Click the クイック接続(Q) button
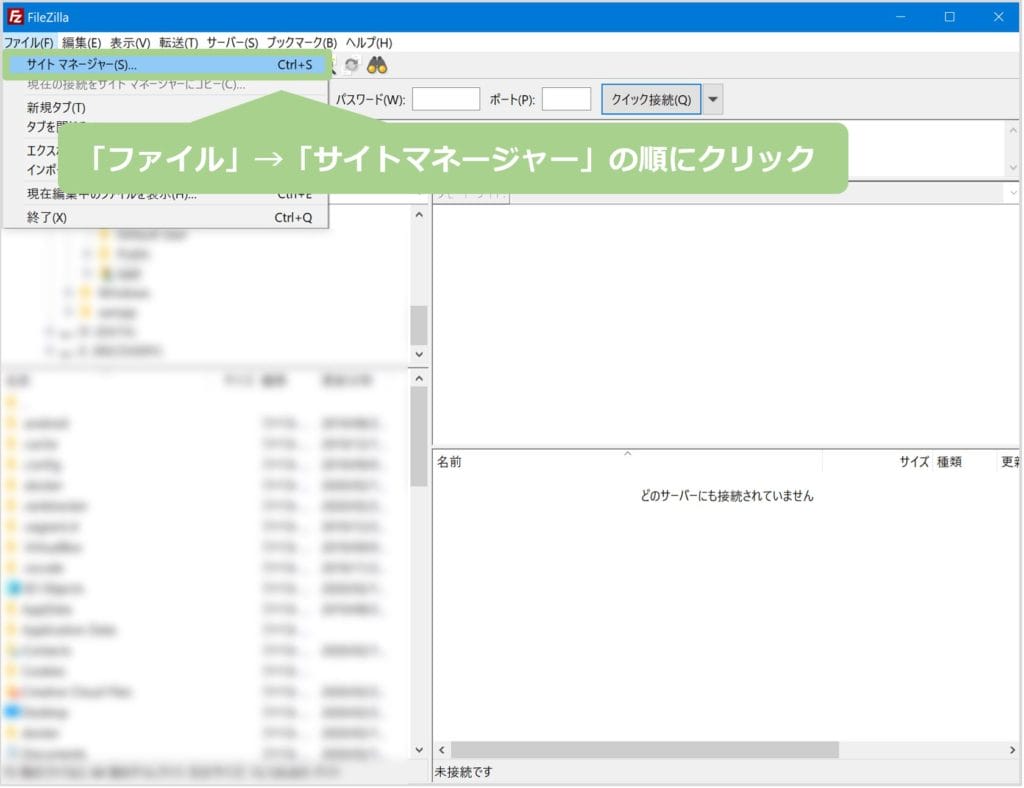The width and height of the screenshot is (1024, 788). pos(649,99)
